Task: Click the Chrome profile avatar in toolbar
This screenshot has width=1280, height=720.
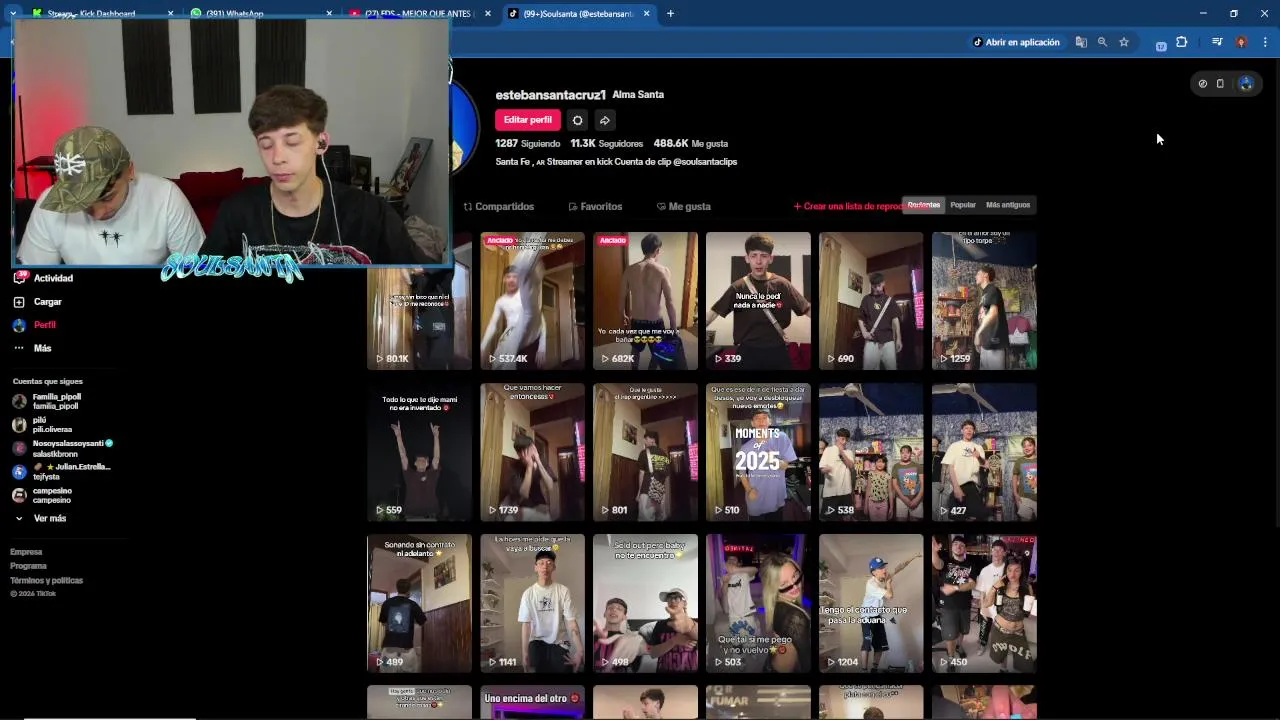Action: click(x=1241, y=42)
